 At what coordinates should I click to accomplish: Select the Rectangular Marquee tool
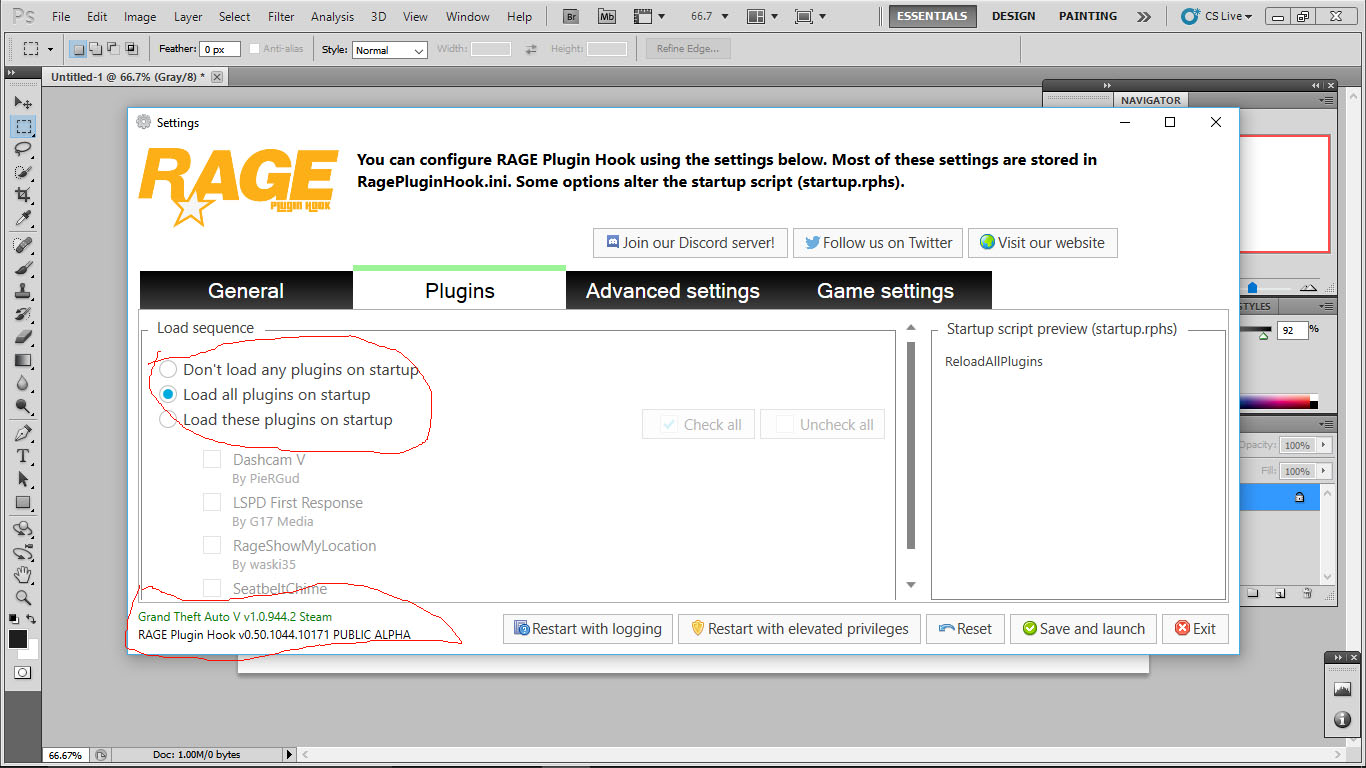click(x=22, y=126)
